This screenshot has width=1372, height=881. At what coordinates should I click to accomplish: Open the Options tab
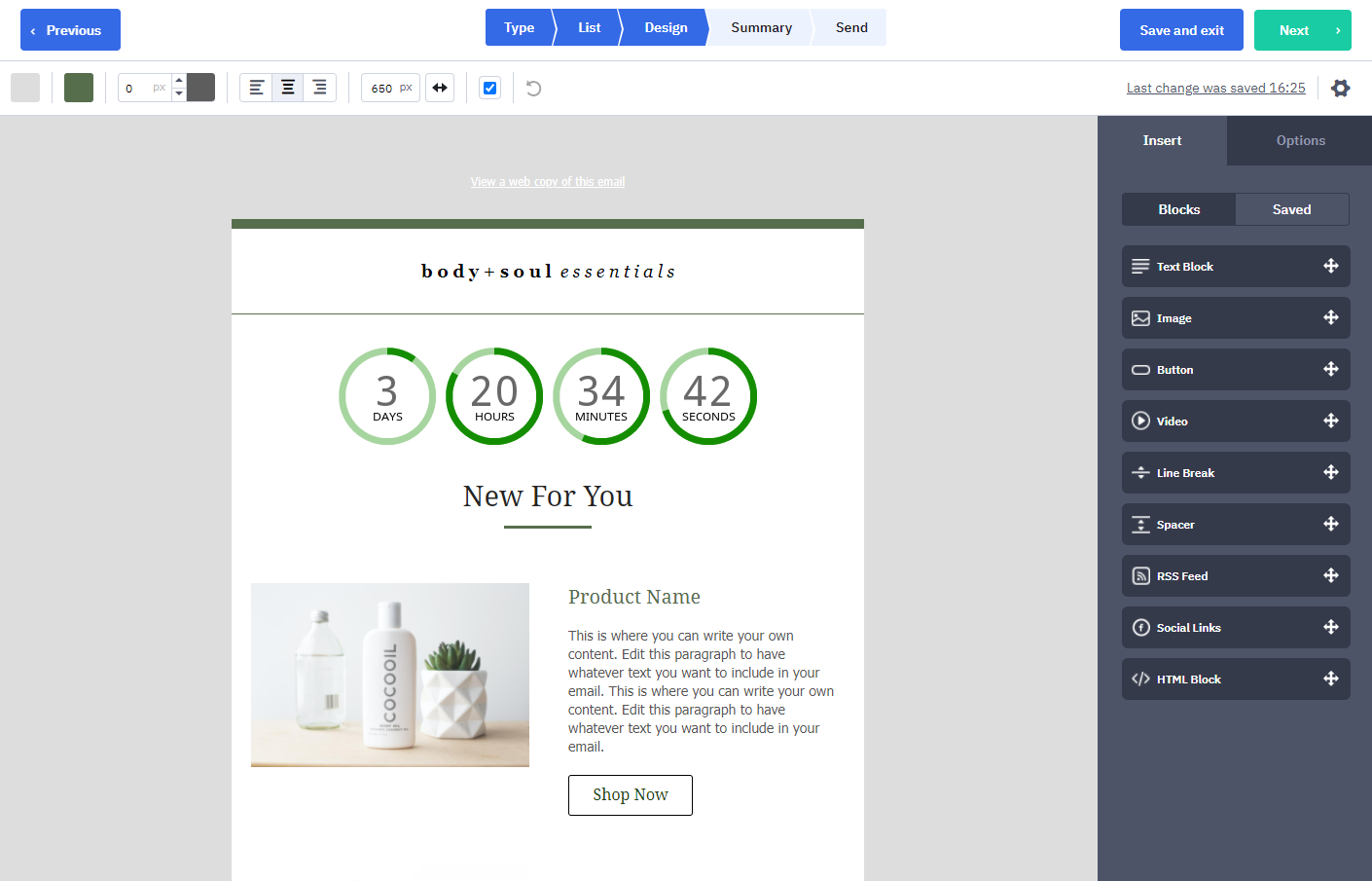pos(1300,140)
